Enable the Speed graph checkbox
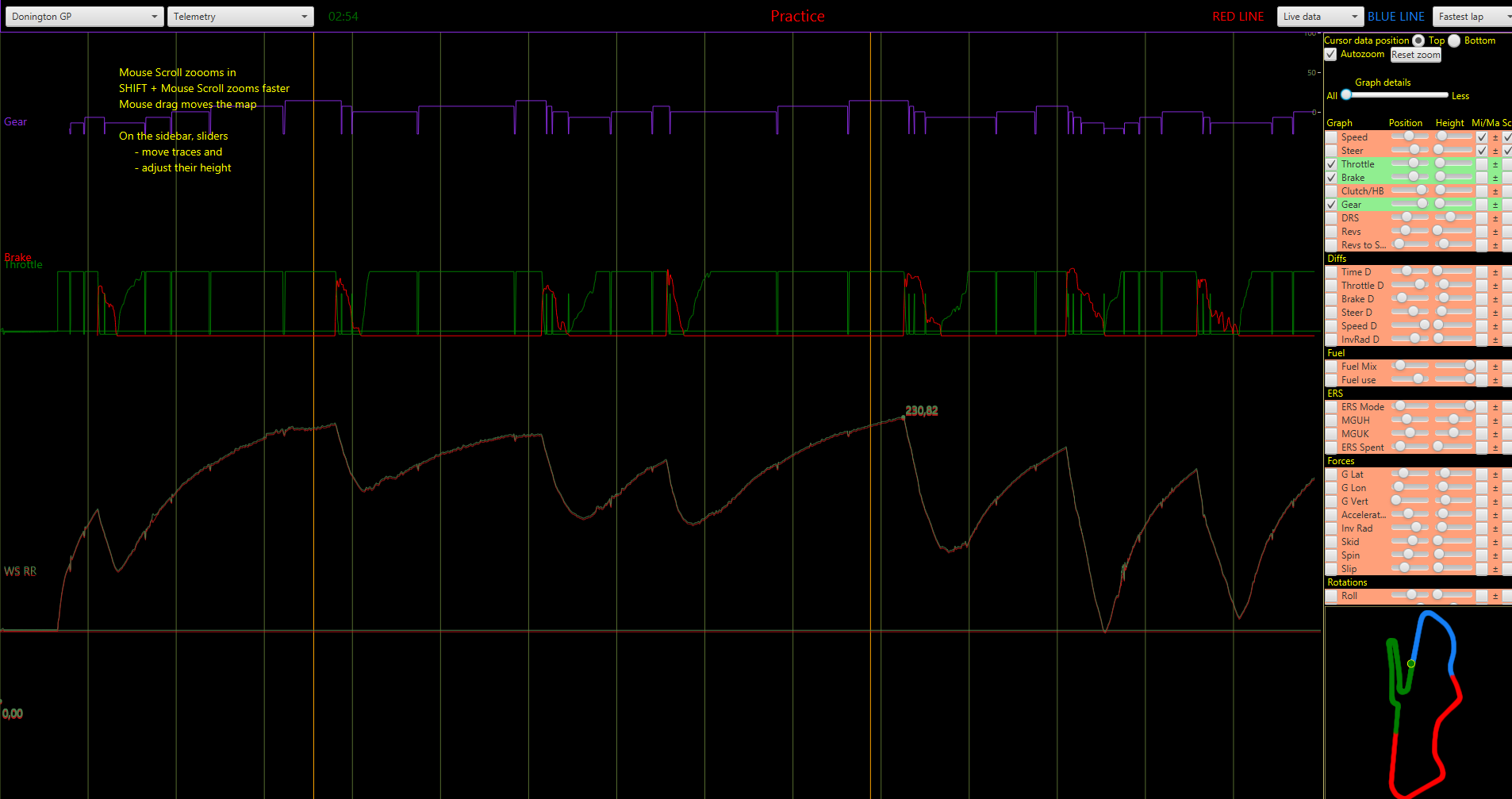 [1331, 137]
